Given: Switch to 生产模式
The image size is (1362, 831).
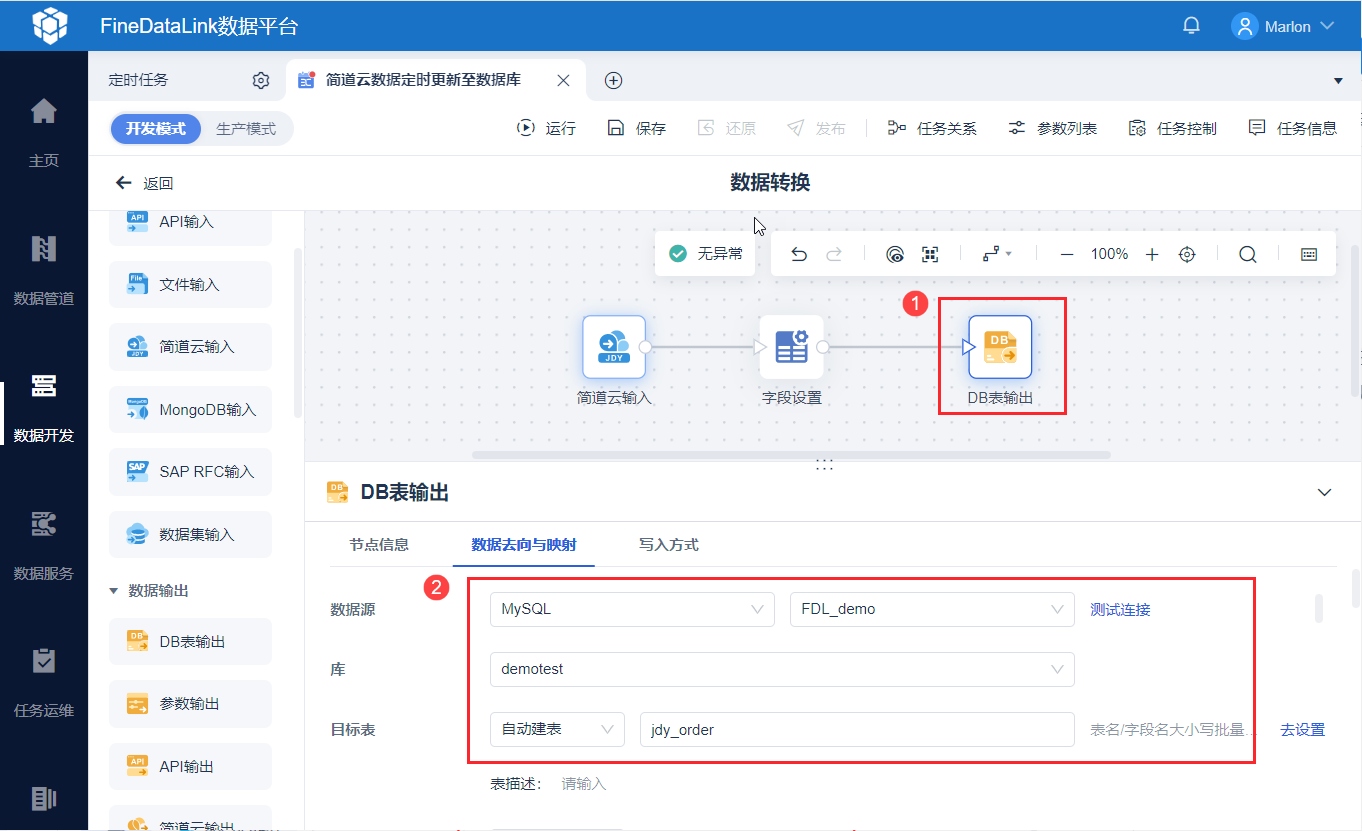Looking at the screenshot, I should (246, 129).
